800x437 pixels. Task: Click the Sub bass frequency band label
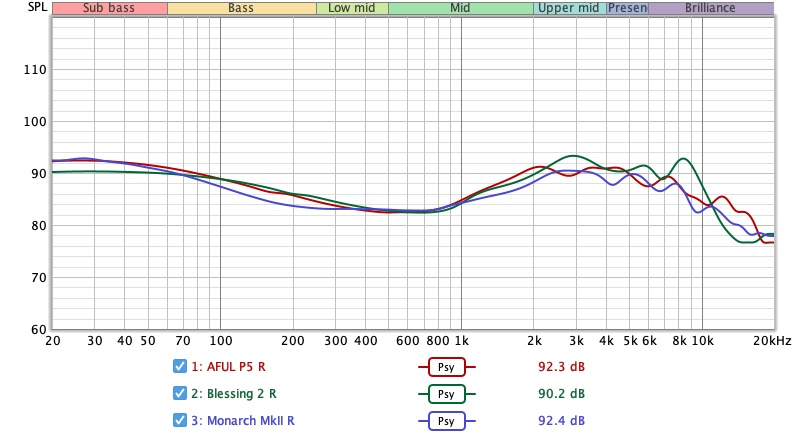[x=109, y=8]
